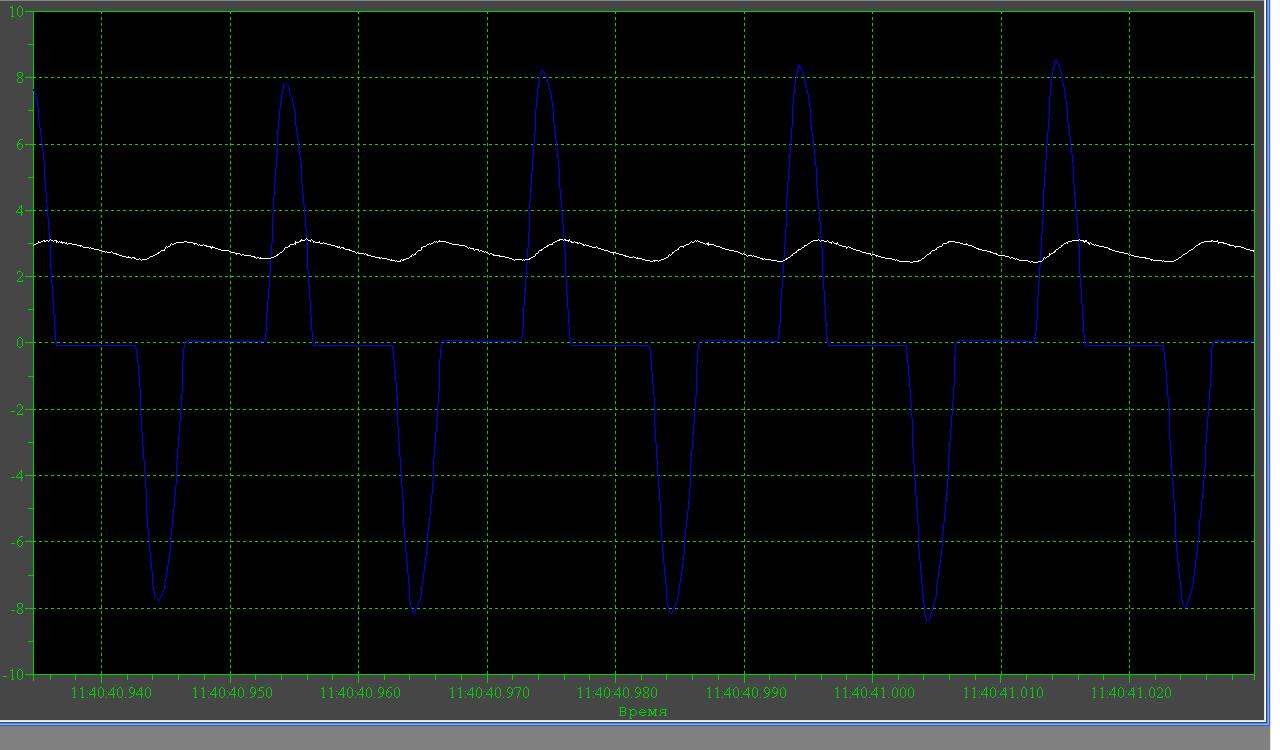Click the y-axis label positive 2
The image size is (1280, 750).
(x=20, y=277)
